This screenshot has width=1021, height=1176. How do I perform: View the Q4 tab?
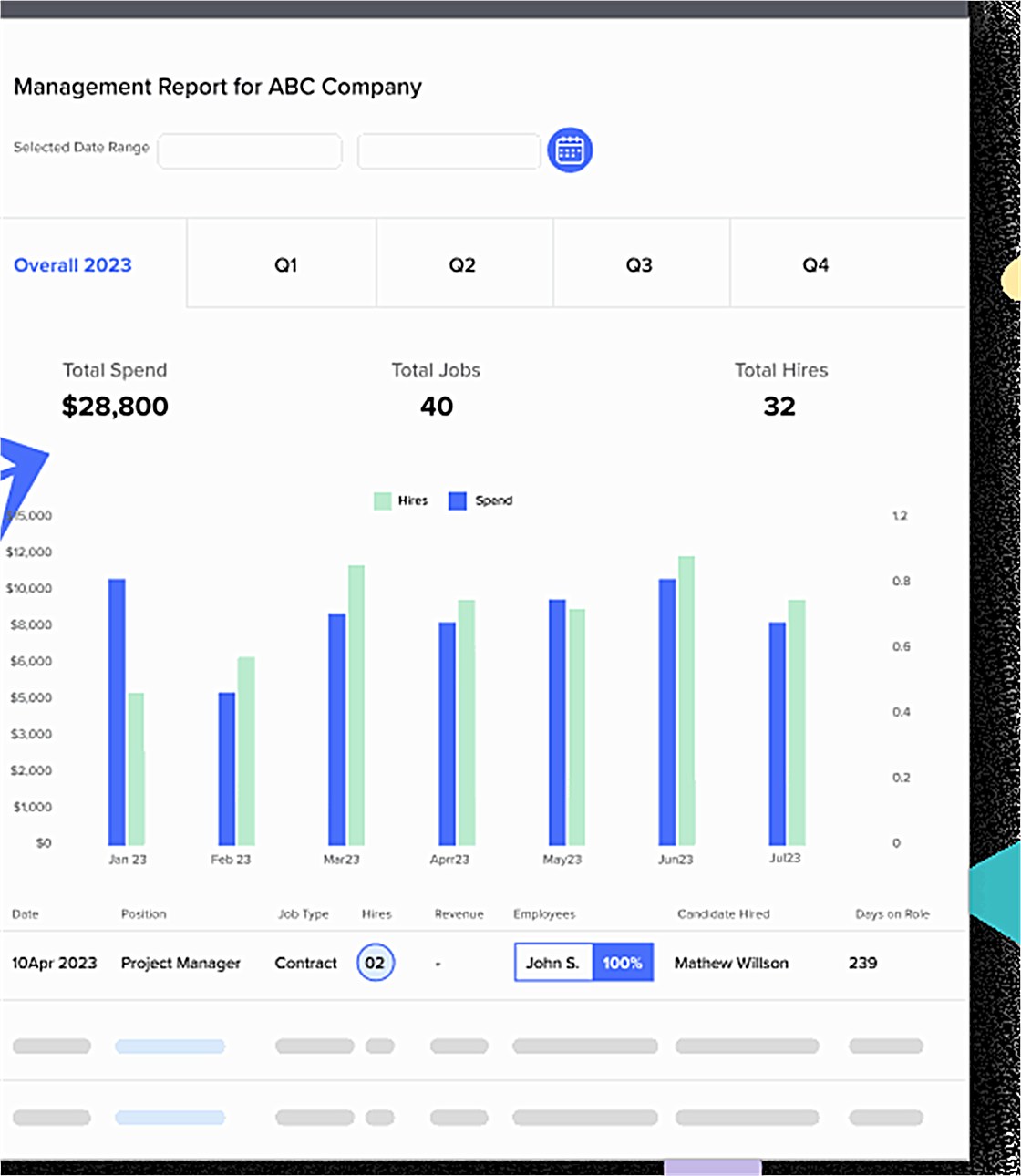816,265
